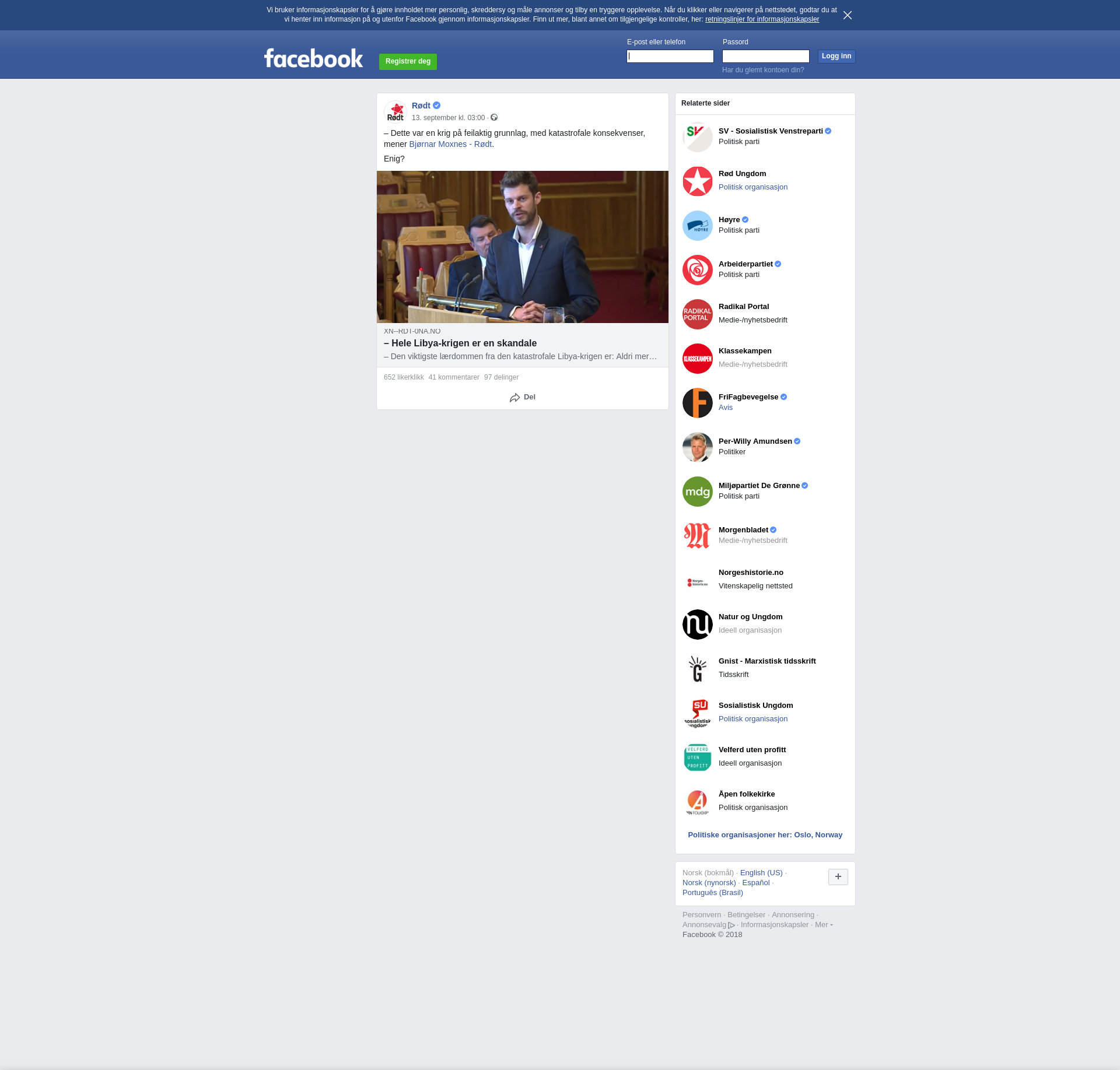Open Norgeshistorie.no logo
The image size is (1120, 1070).
point(698,580)
